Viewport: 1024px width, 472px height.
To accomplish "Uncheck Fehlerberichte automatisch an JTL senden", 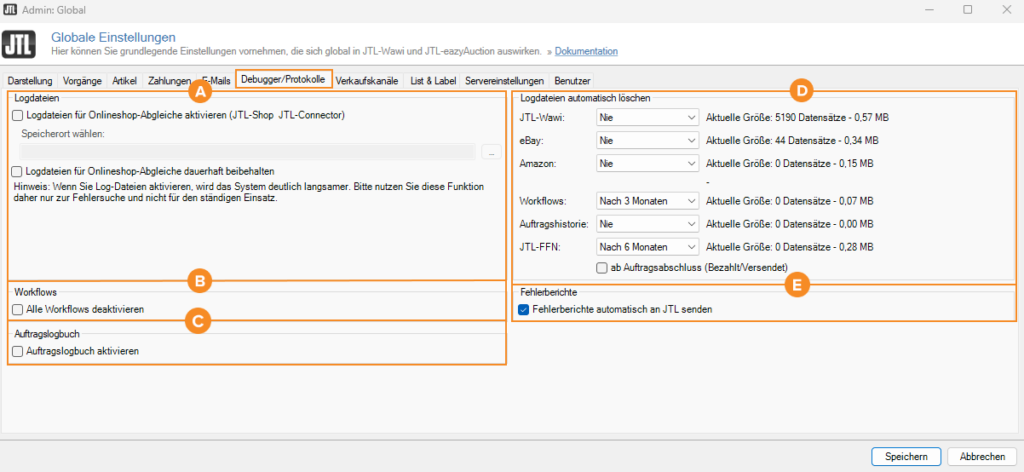I will (x=522, y=310).
